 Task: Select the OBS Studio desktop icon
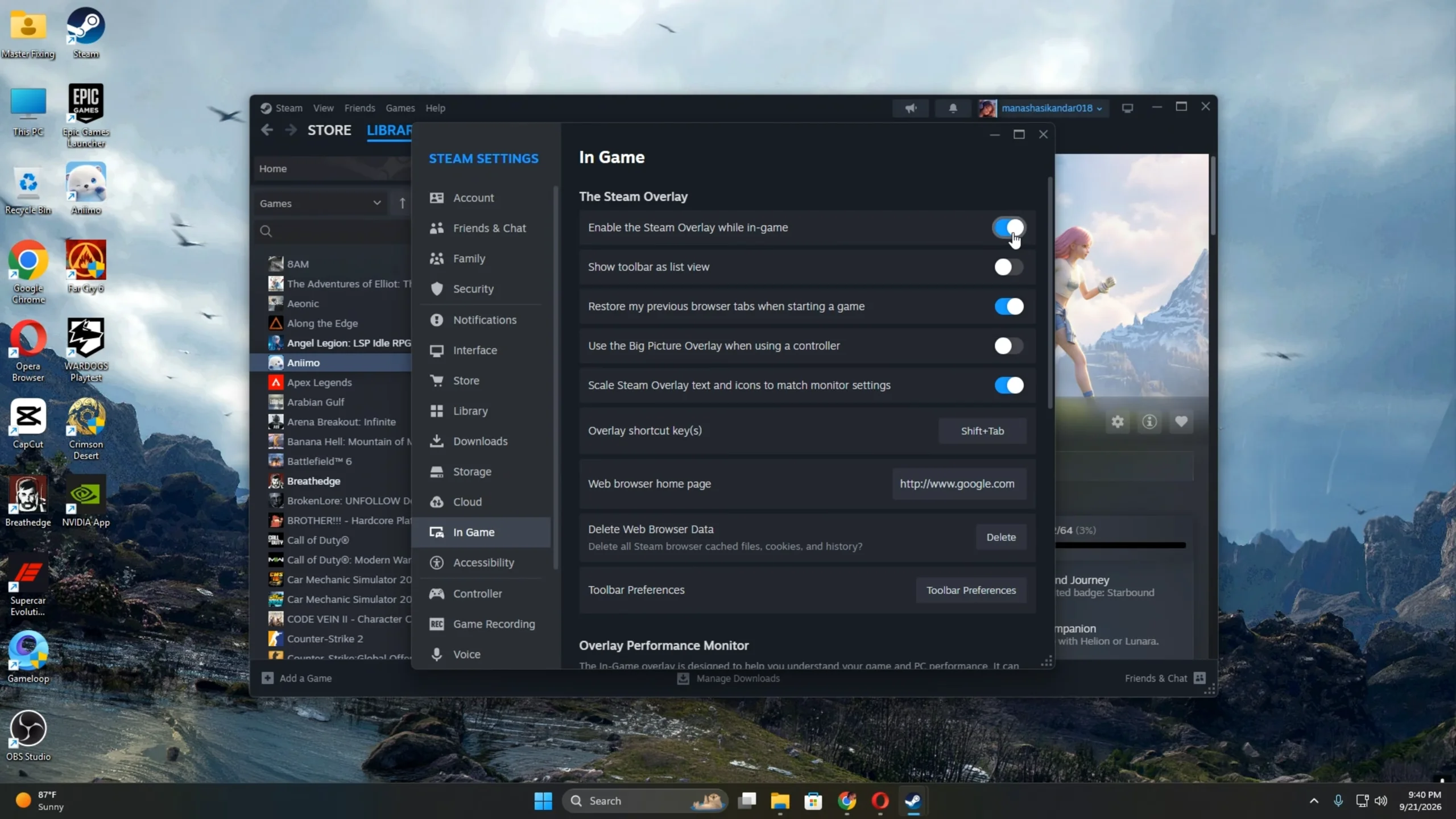28,735
